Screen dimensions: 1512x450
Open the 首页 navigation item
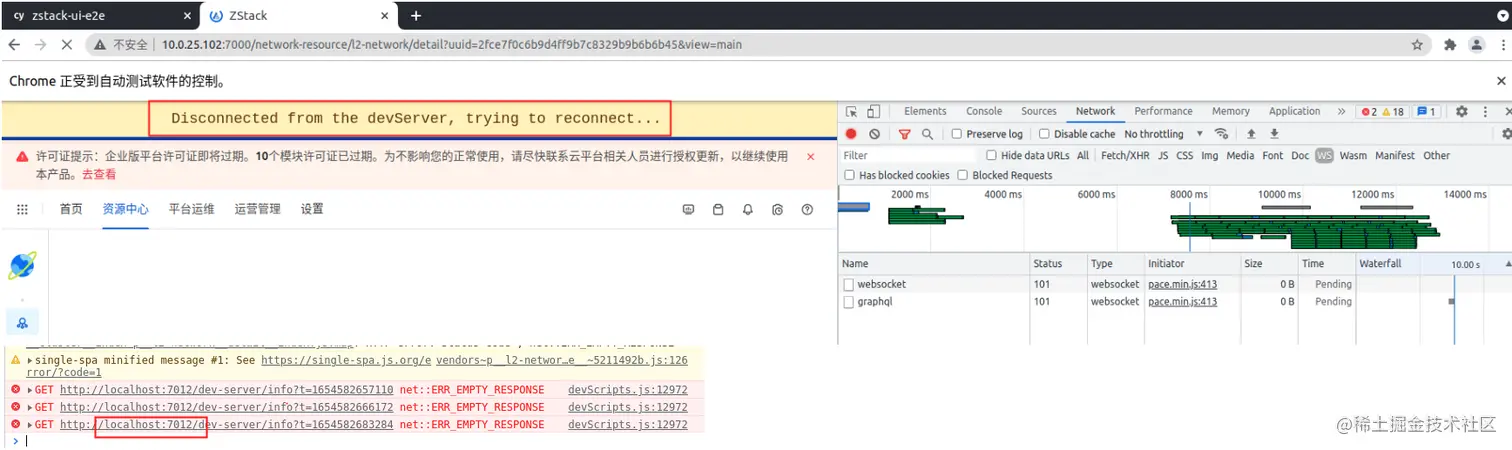pyautogui.click(x=71, y=209)
